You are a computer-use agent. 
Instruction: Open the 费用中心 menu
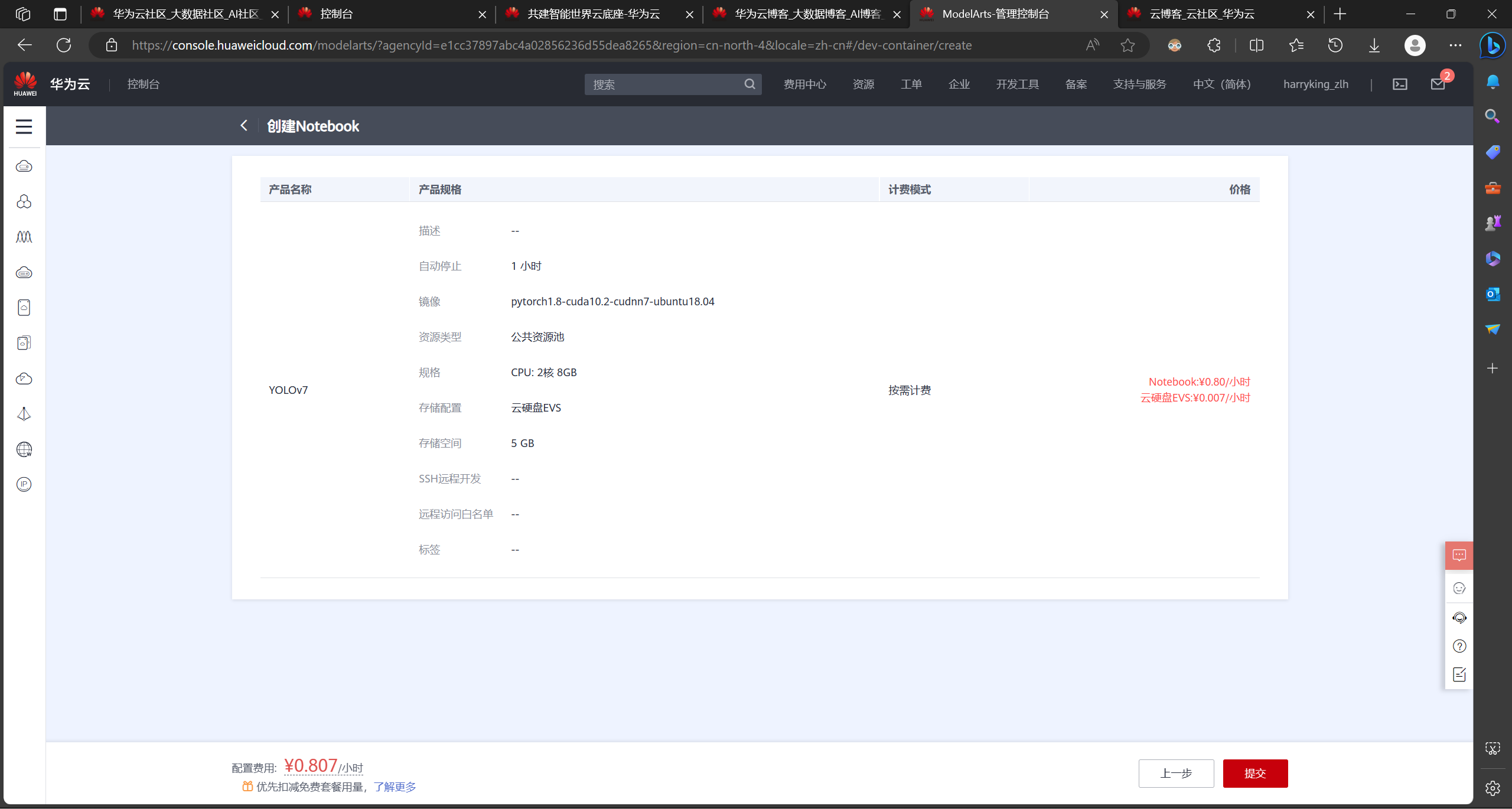(x=804, y=84)
